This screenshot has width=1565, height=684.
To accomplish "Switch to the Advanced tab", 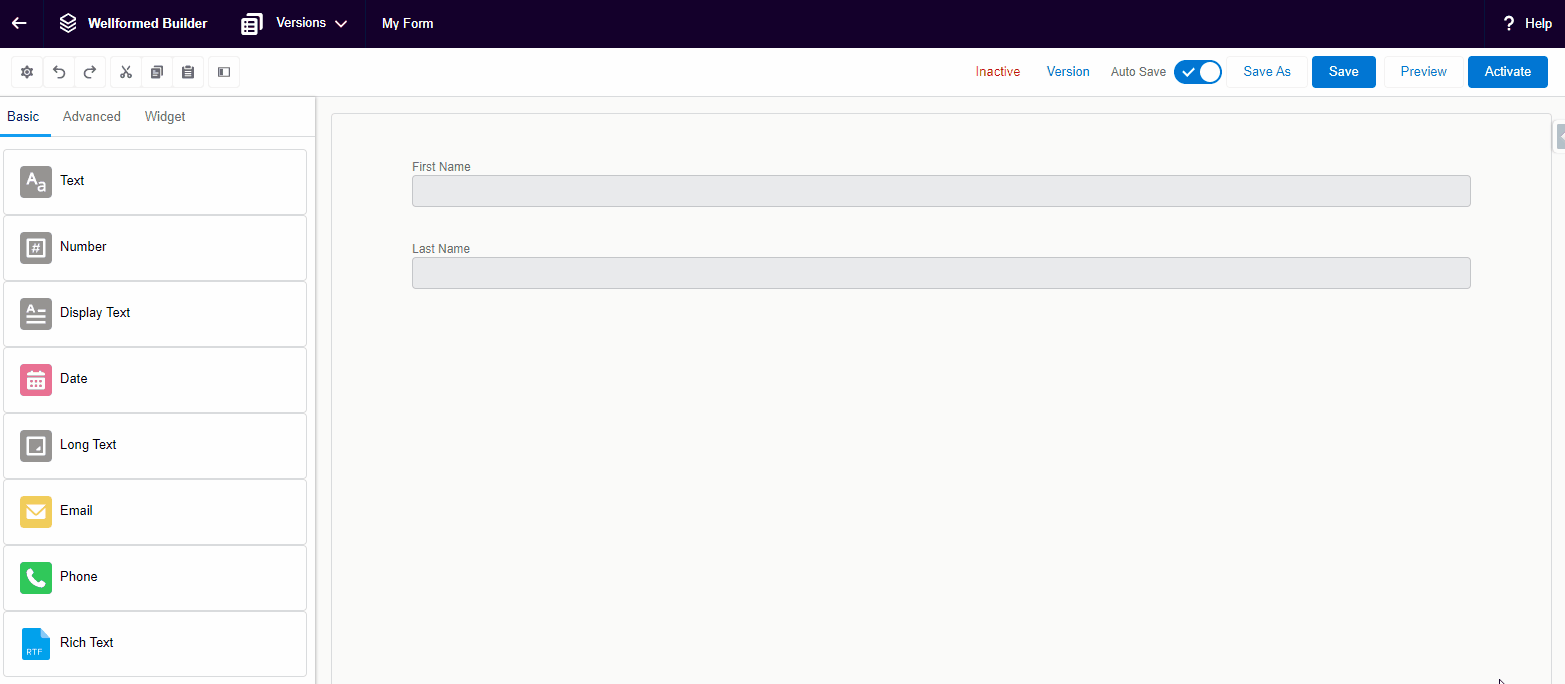I will point(91,117).
